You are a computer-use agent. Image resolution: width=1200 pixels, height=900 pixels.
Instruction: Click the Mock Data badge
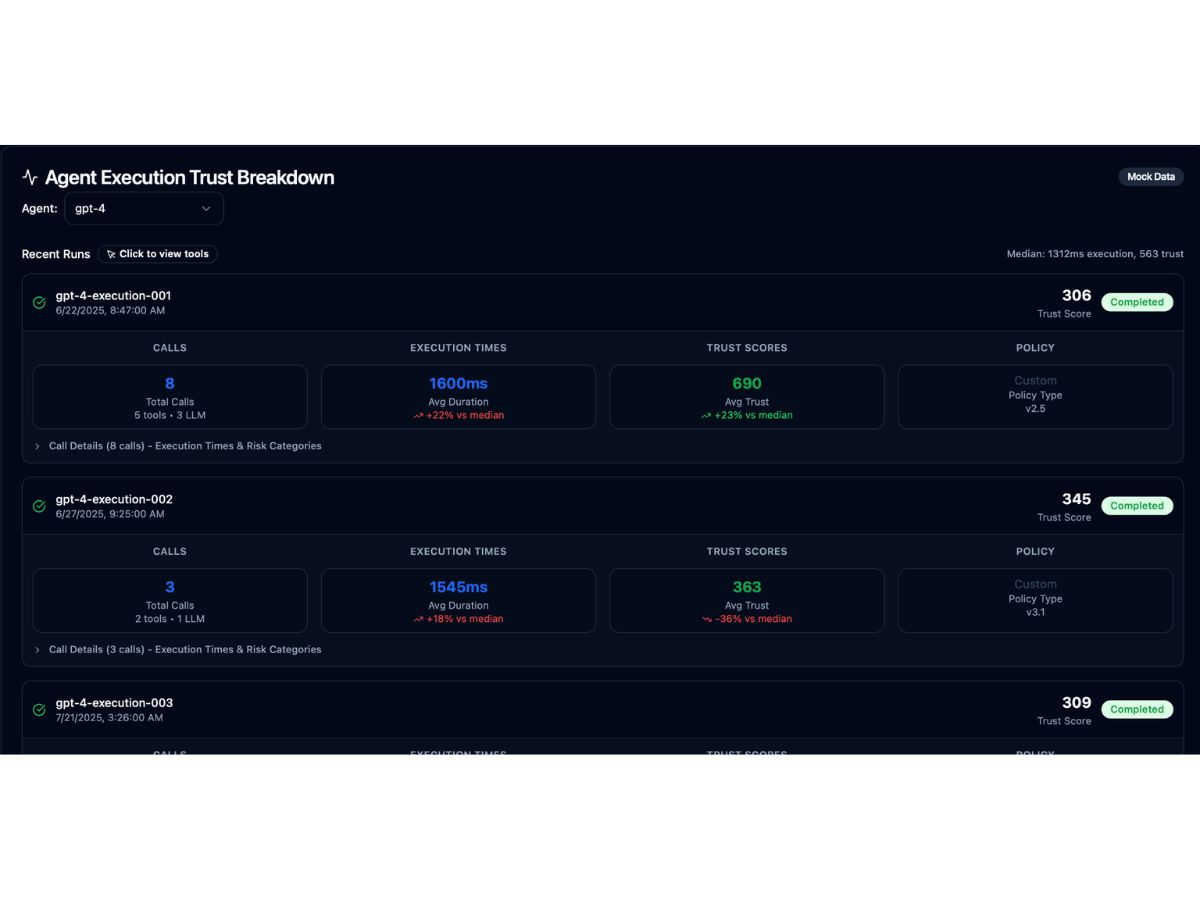(1151, 177)
